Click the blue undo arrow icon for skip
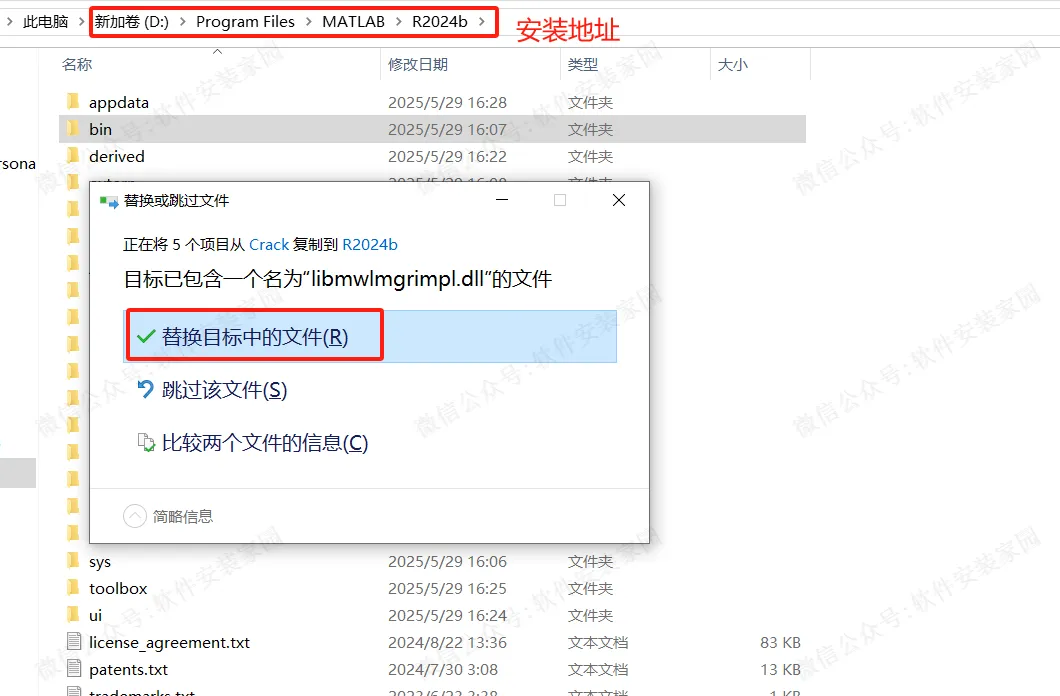This screenshot has height=696, width=1060. point(145,389)
